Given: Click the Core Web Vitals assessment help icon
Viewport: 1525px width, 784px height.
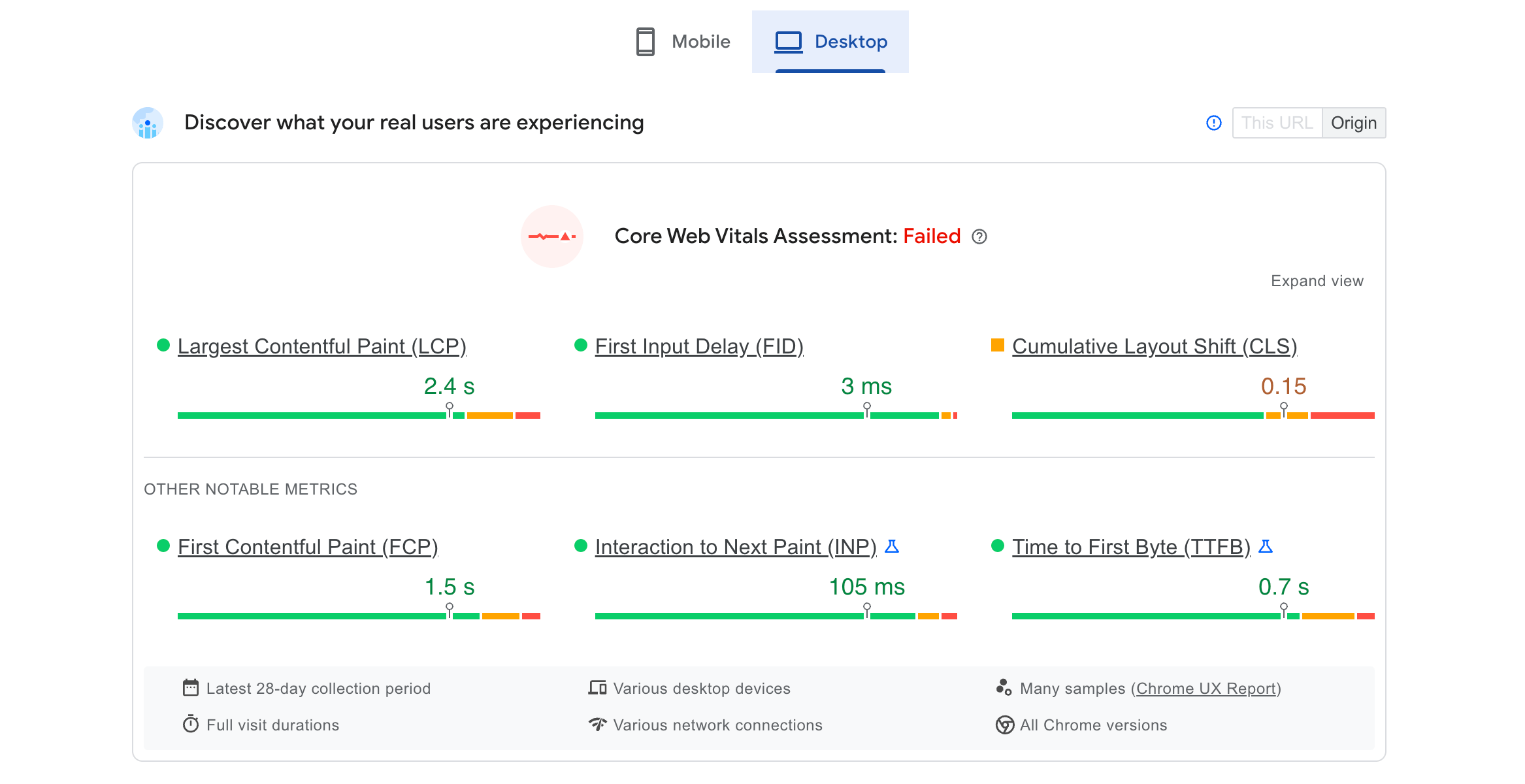Looking at the screenshot, I should tap(980, 237).
